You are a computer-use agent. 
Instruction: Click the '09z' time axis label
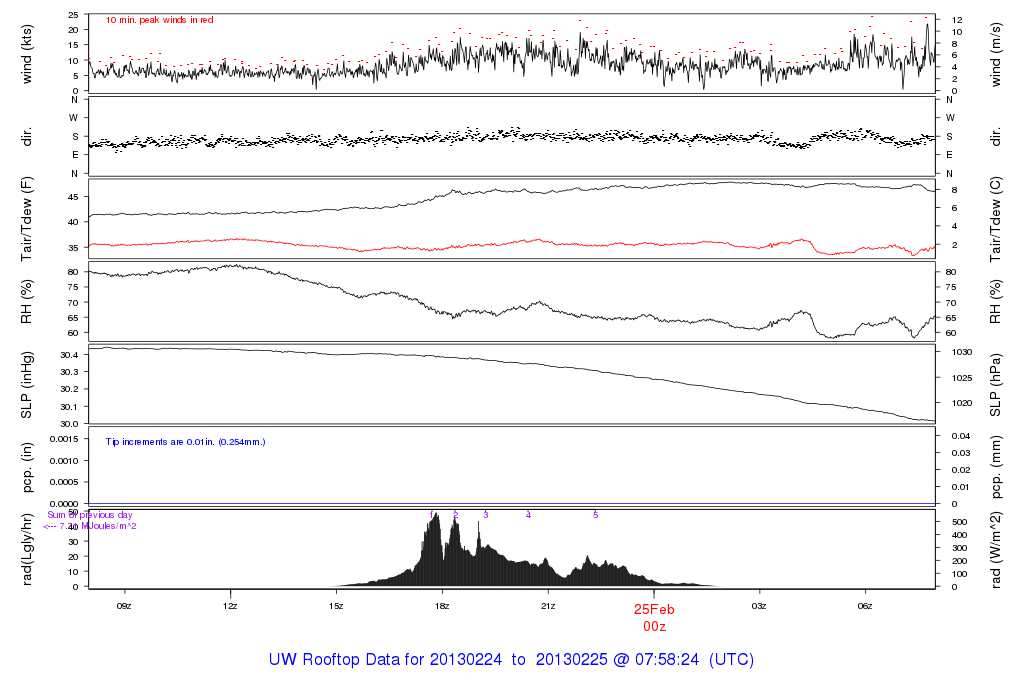(x=124, y=606)
